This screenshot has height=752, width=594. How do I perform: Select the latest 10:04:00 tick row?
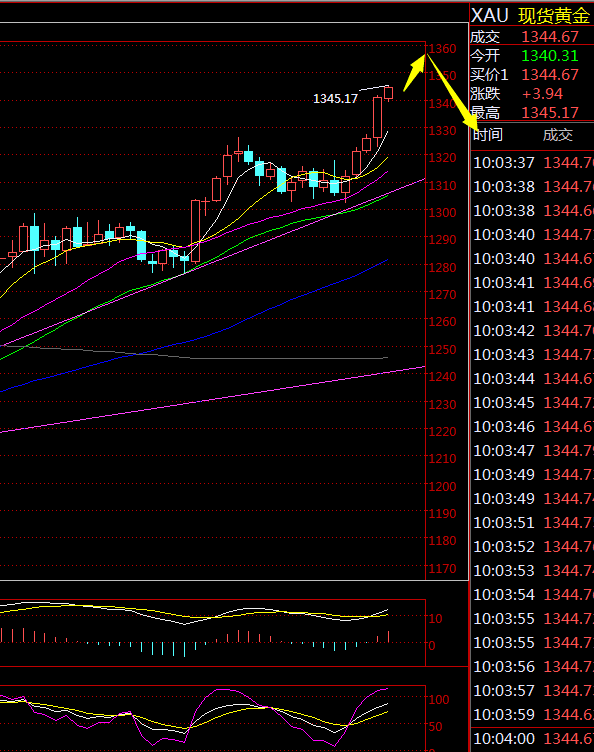[533, 739]
